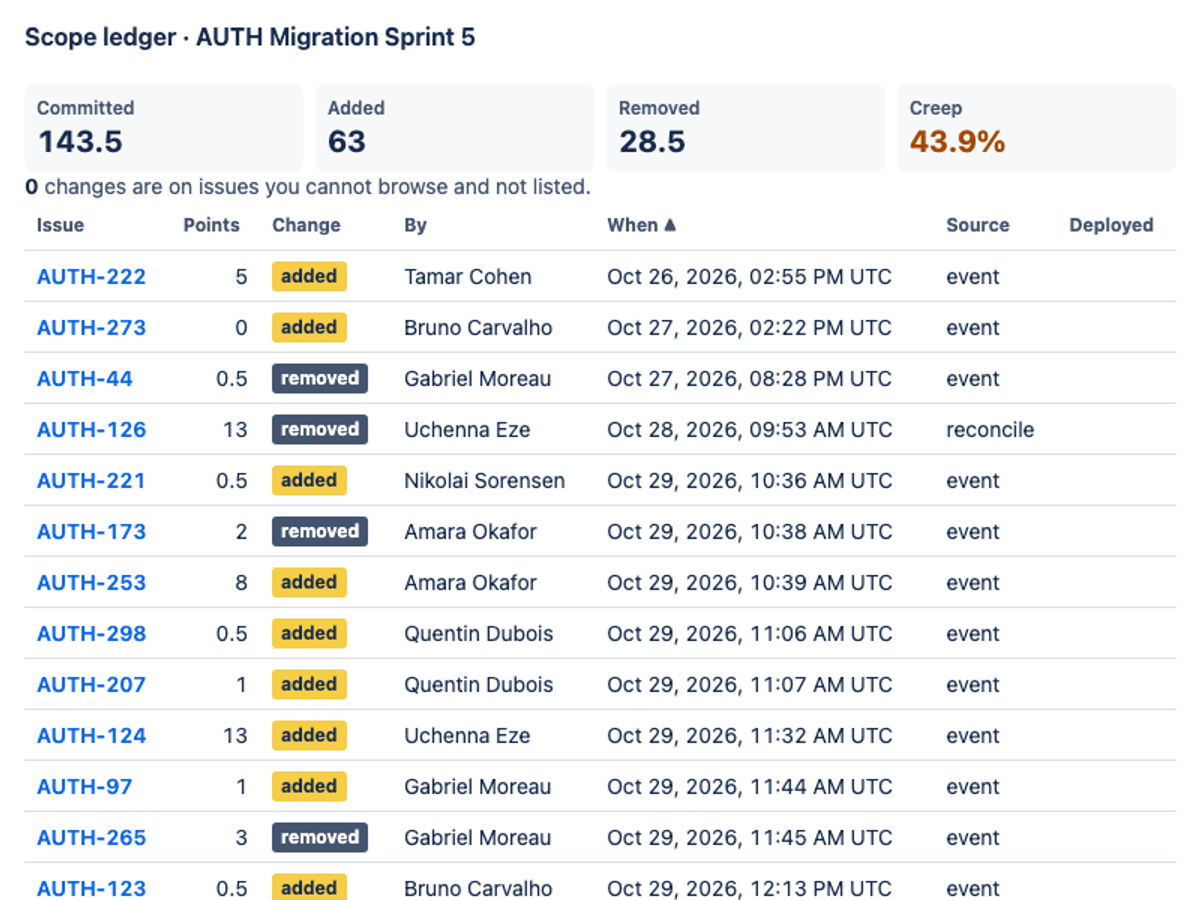Viewport: 1200px width, 900px height.
Task: Click Amara Okafor on the AUTH-173 row
Action: pos(470,532)
